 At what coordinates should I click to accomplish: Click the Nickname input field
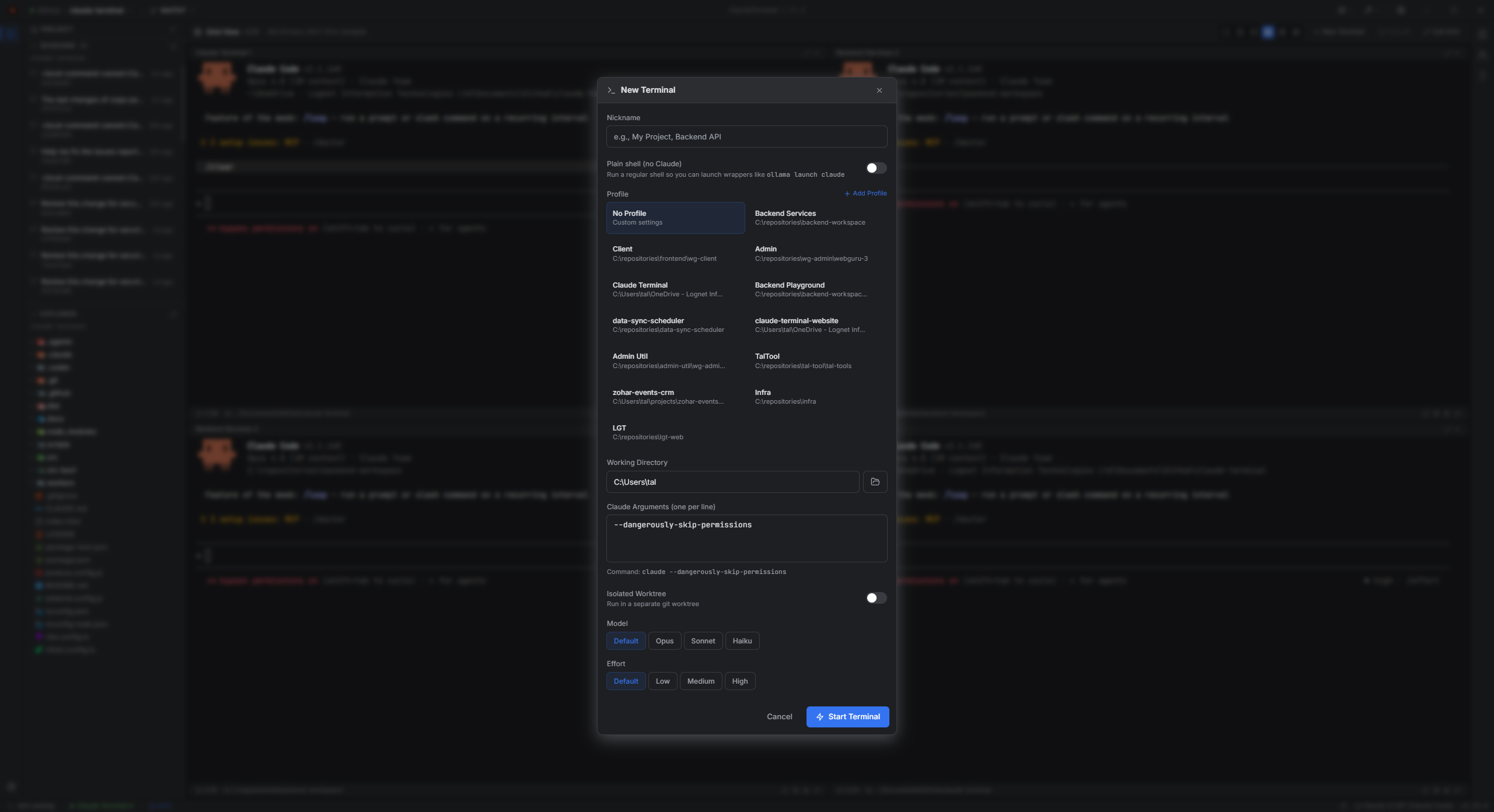click(x=746, y=136)
